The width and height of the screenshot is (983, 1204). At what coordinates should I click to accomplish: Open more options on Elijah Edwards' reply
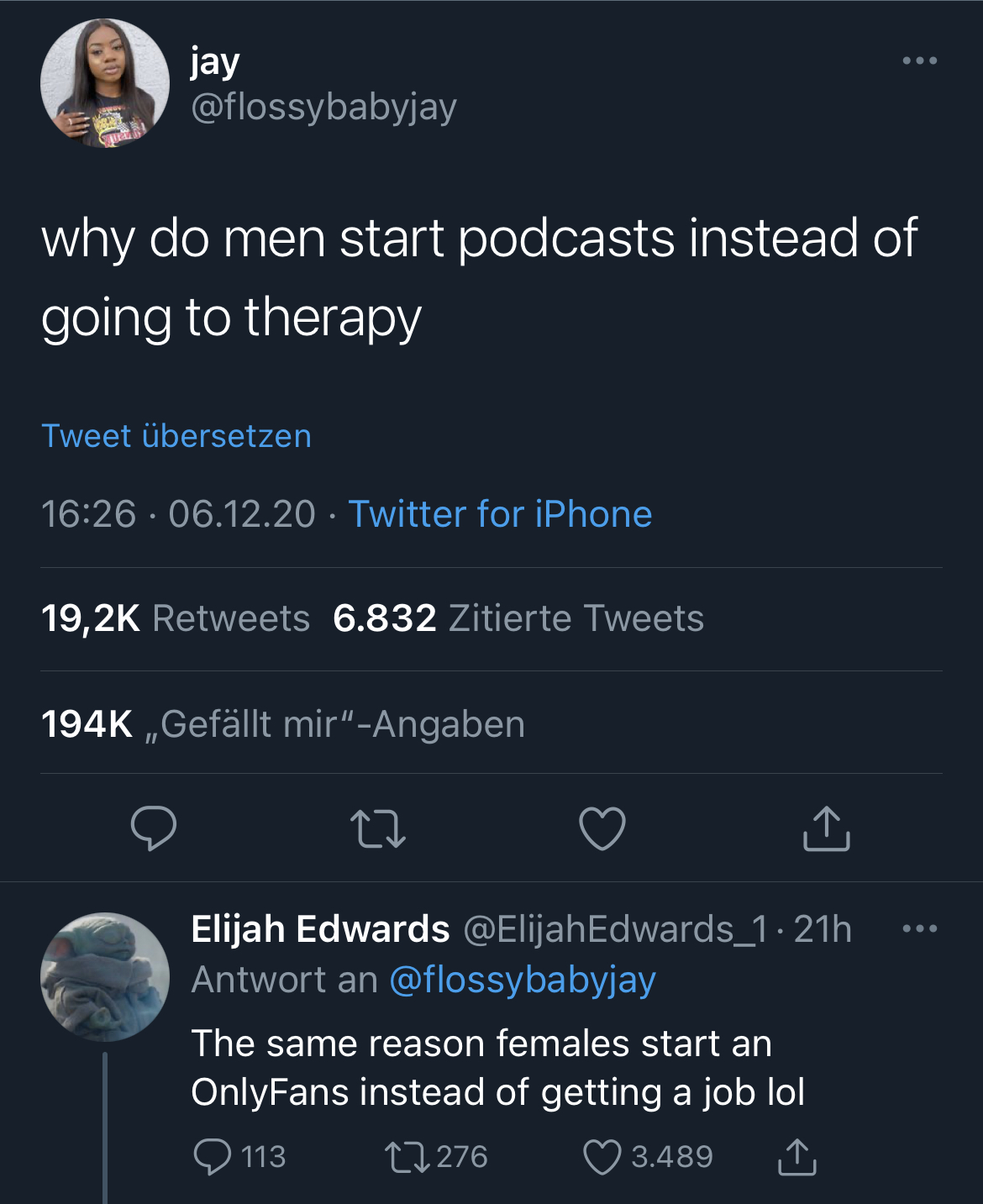click(x=920, y=928)
